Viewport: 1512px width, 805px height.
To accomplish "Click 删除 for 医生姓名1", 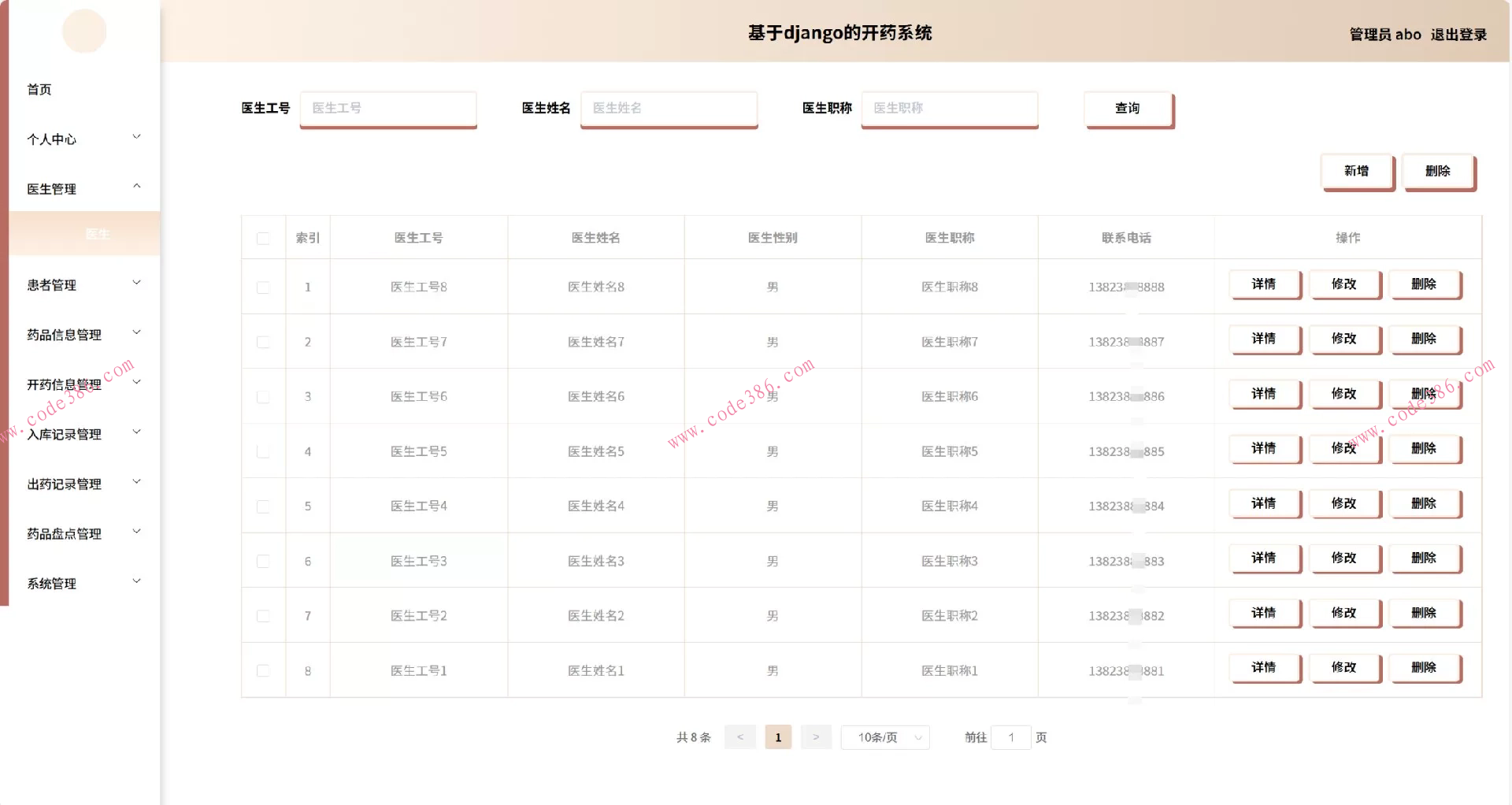I will click(x=1425, y=667).
